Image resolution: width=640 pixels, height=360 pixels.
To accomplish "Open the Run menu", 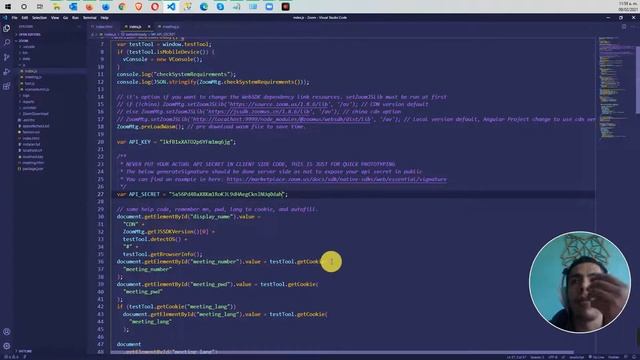I will (x=75, y=18).
